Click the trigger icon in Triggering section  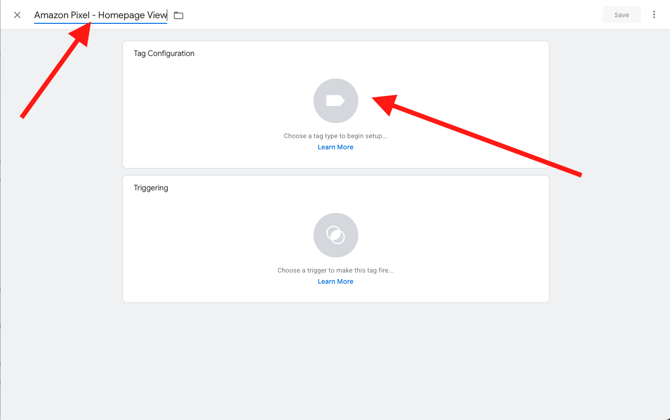pos(335,235)
